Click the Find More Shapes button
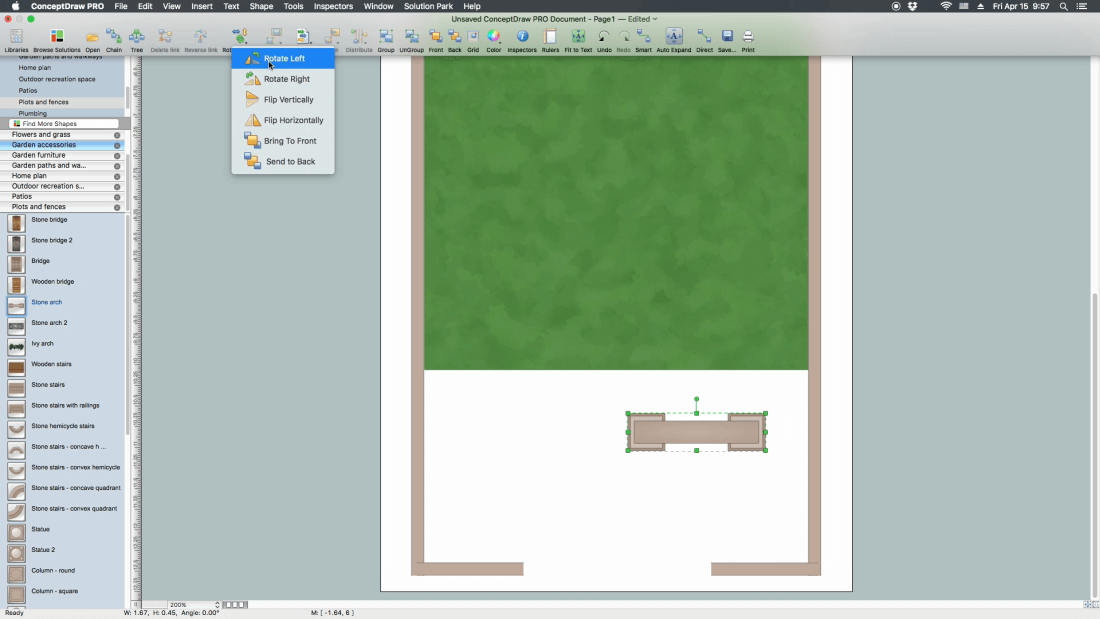The image size is (1100, 619). [x=50, y=124]
